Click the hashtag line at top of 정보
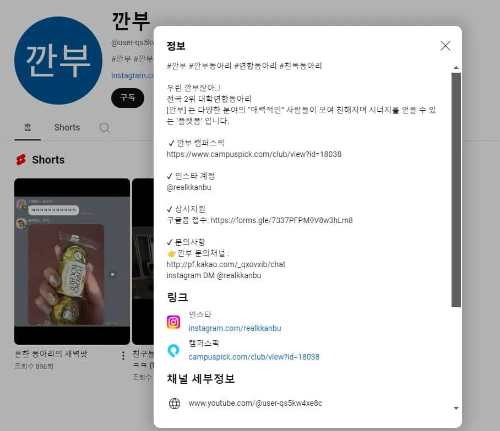 [x=244, y=66]
